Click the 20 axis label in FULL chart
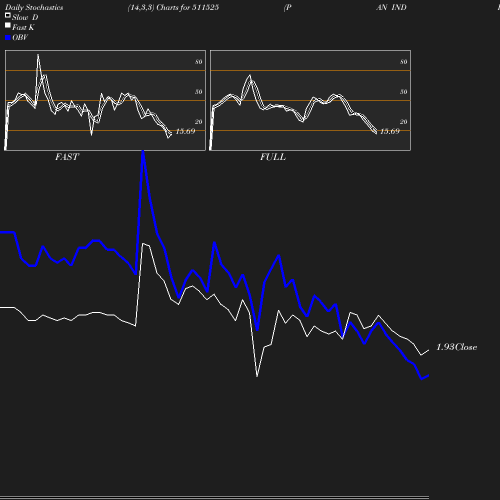 404,122
